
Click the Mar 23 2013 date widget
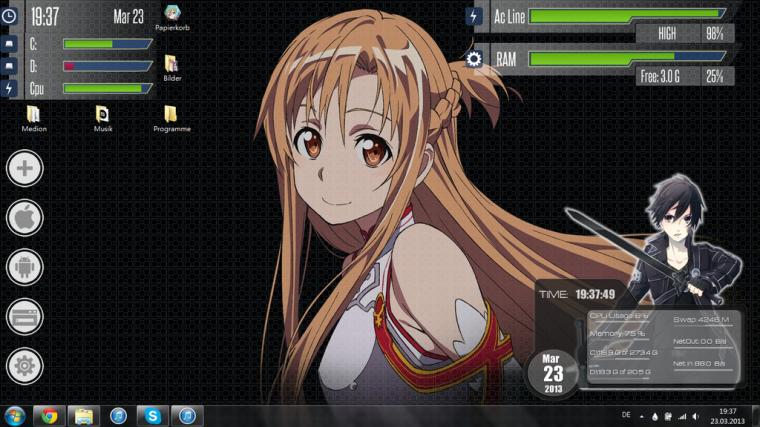(x=553, y=373)
